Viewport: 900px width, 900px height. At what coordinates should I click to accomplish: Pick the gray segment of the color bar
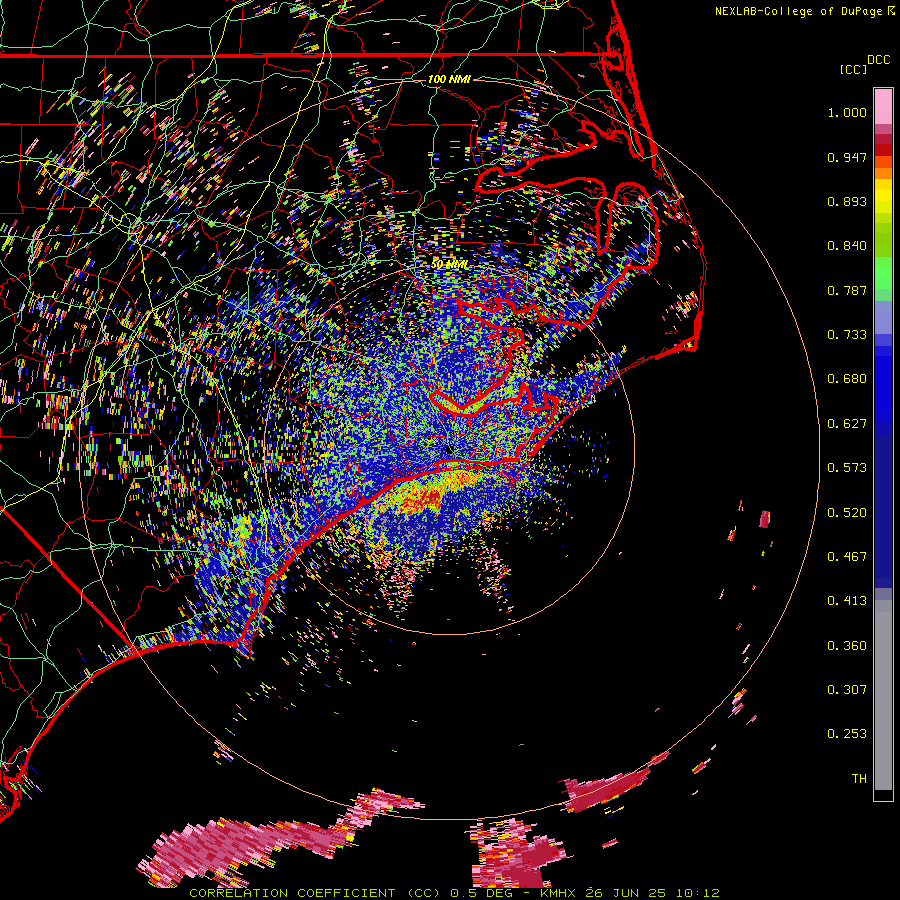click(x=883, y=695)
